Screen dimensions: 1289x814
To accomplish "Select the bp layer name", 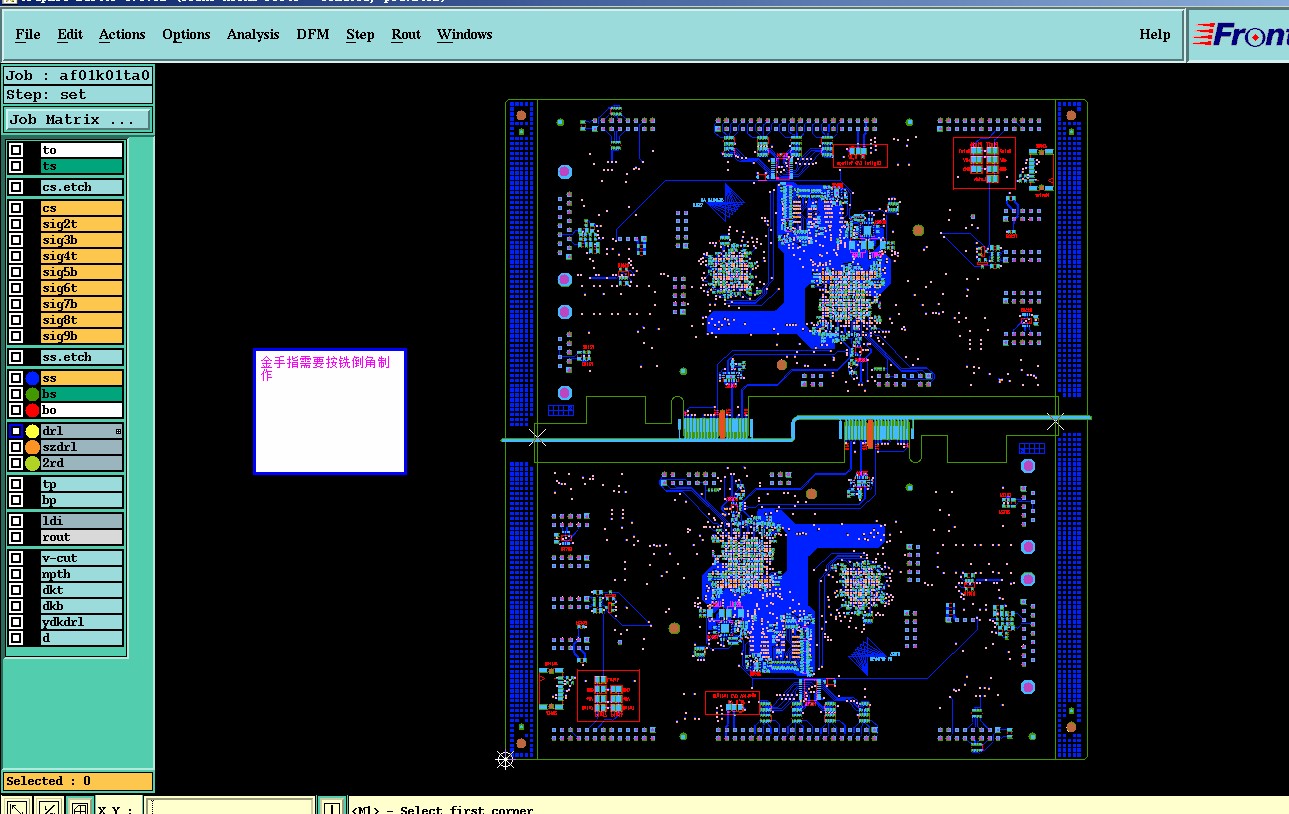I will [81, 500].
